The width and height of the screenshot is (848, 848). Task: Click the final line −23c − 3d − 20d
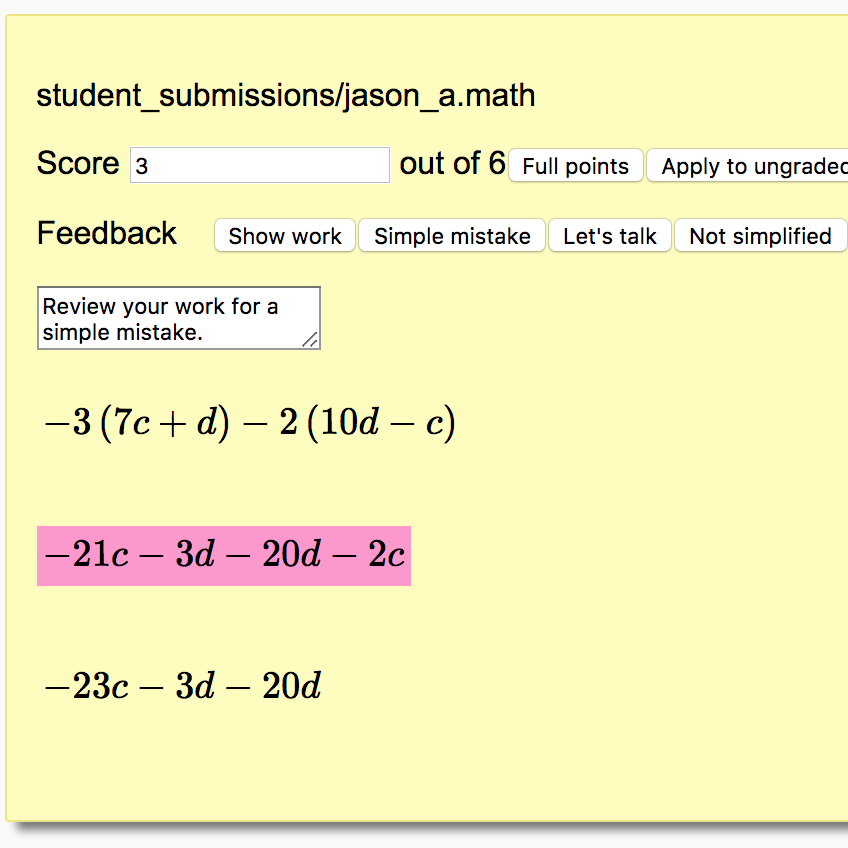click(x=183, y=686)
